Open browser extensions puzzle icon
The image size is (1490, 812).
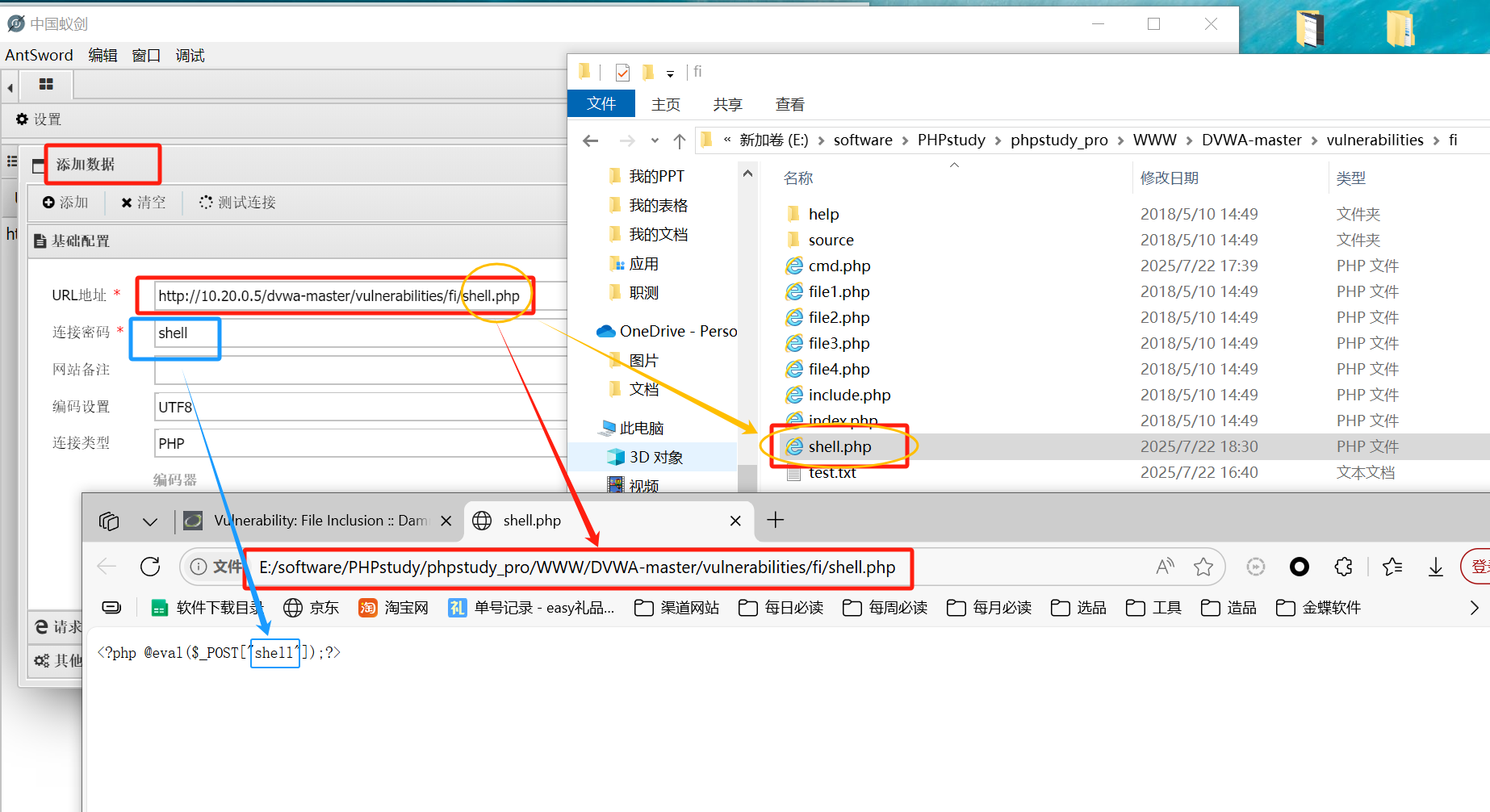point(1343,567)
